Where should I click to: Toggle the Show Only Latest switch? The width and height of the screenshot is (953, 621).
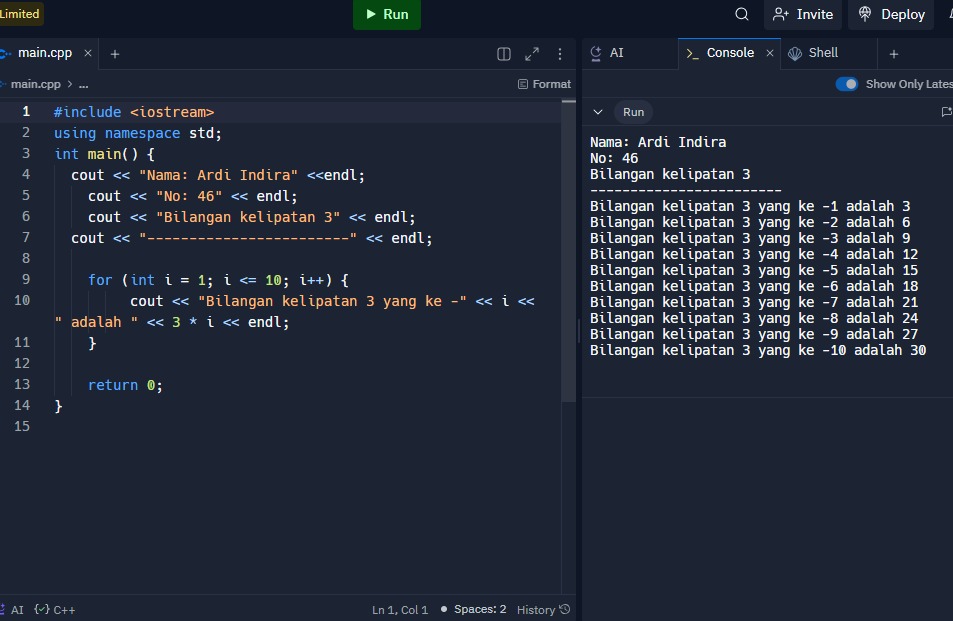(847, 84)
